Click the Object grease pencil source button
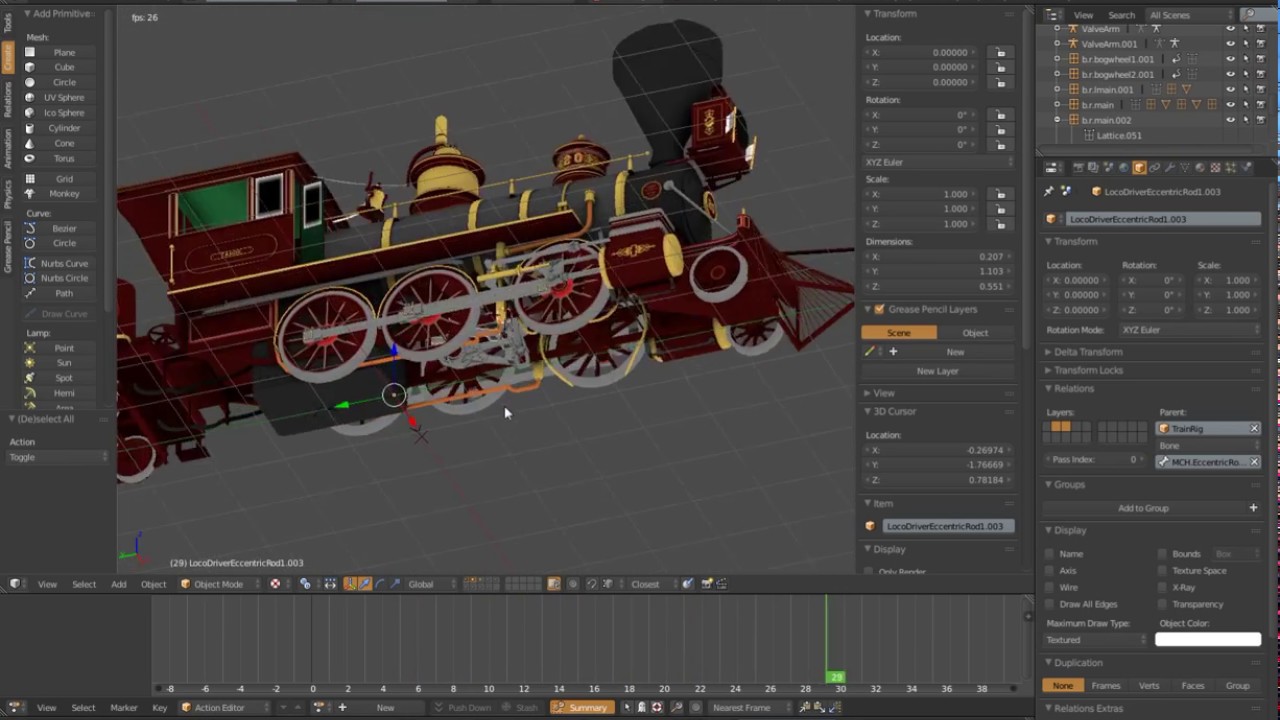 (x=975, y=333)
